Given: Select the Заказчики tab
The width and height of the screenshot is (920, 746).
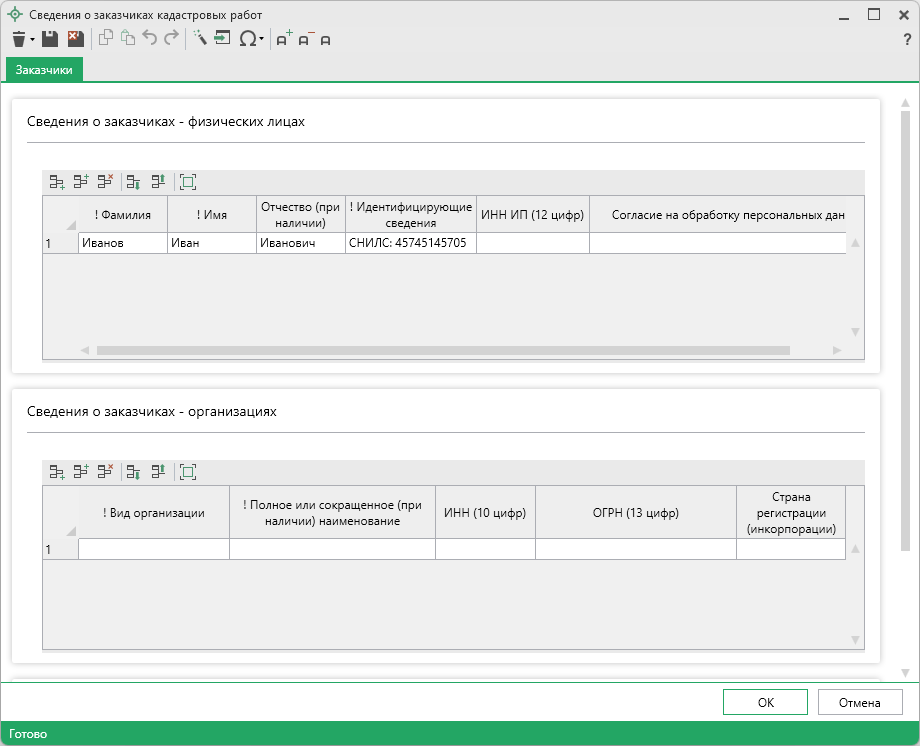Looking at the screenshot, I should click(44, 69).
